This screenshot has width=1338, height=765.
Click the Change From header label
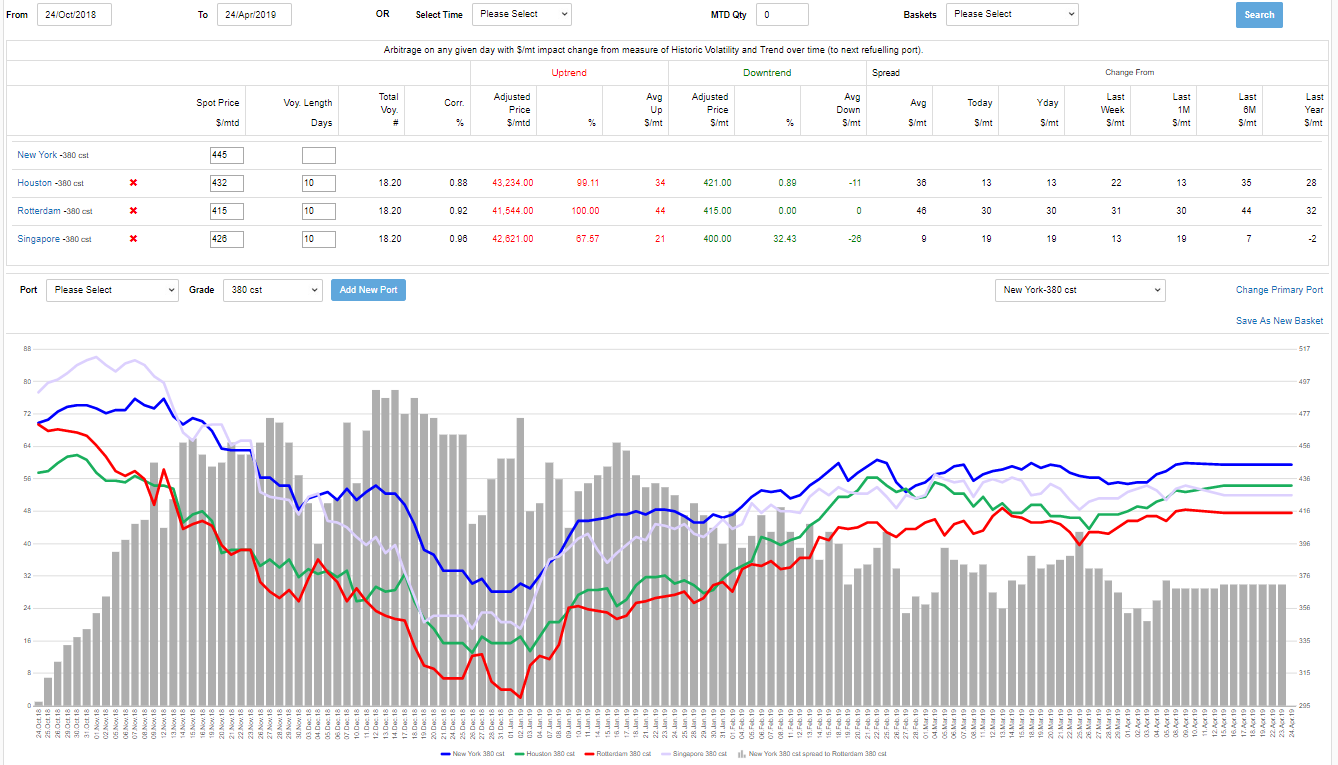(x=1129, y=73)
